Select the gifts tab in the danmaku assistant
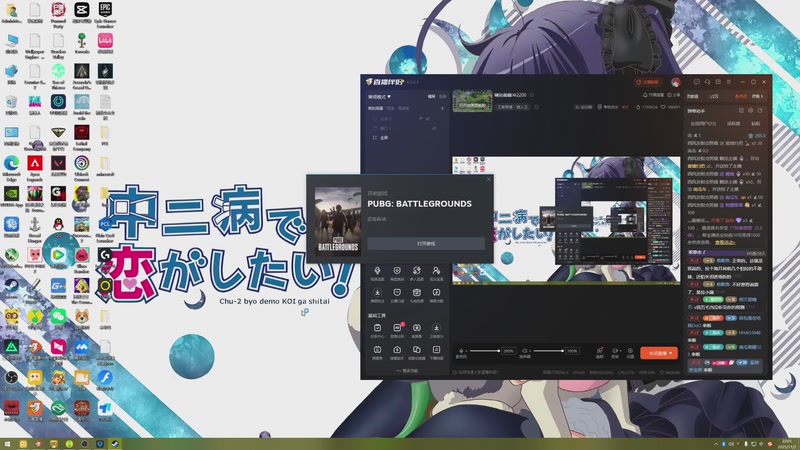The image size is (800, 450). click(756, 123)
